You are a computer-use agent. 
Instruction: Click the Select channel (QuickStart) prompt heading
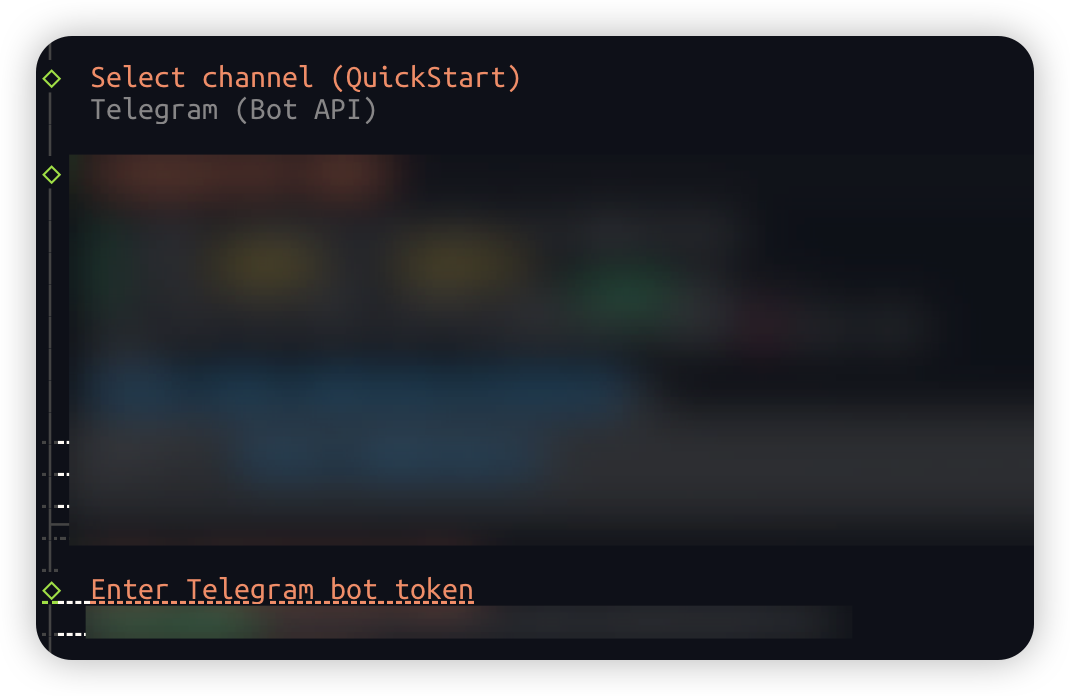pos(306,78)
